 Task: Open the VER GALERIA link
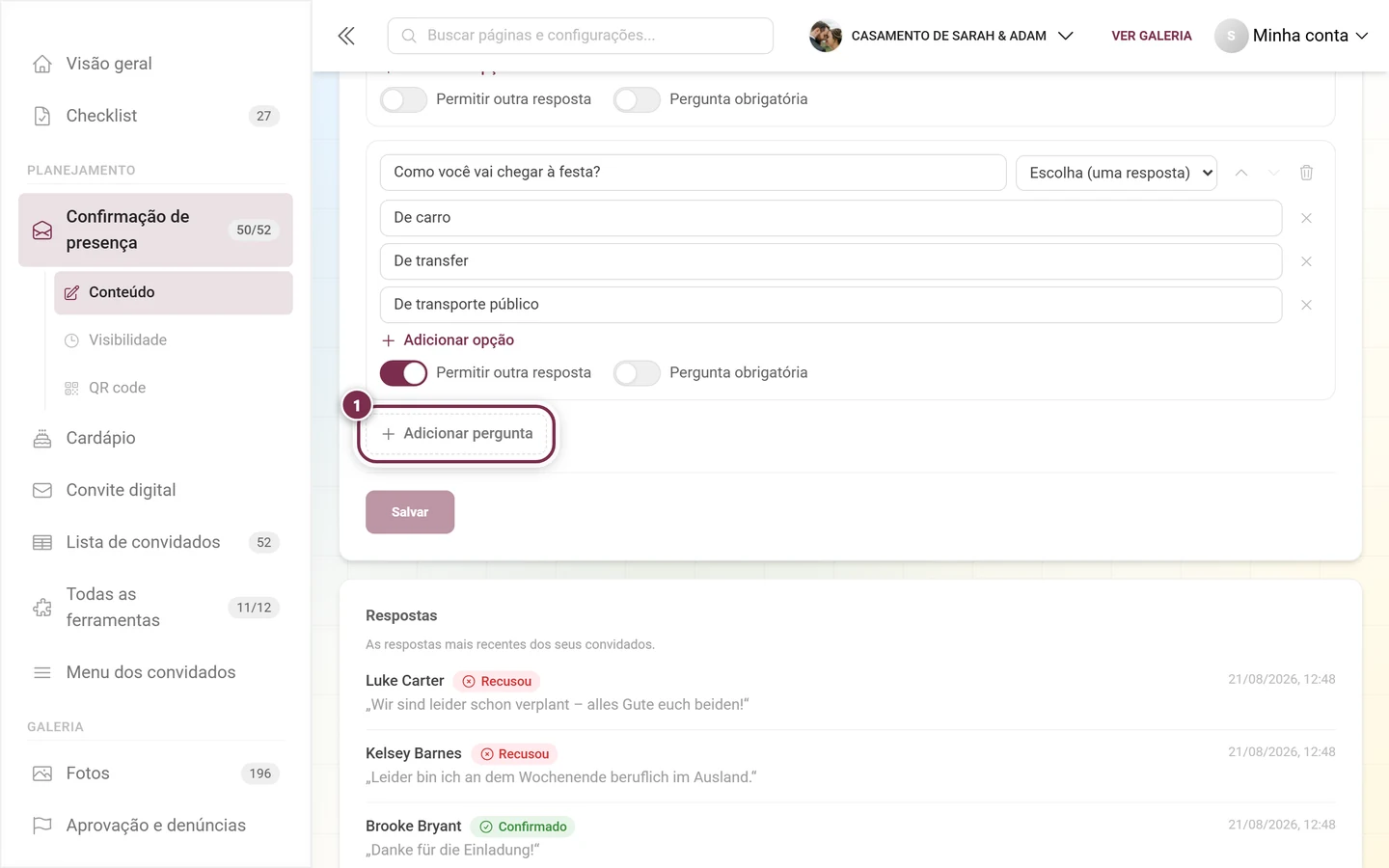tap(1152, 36)
